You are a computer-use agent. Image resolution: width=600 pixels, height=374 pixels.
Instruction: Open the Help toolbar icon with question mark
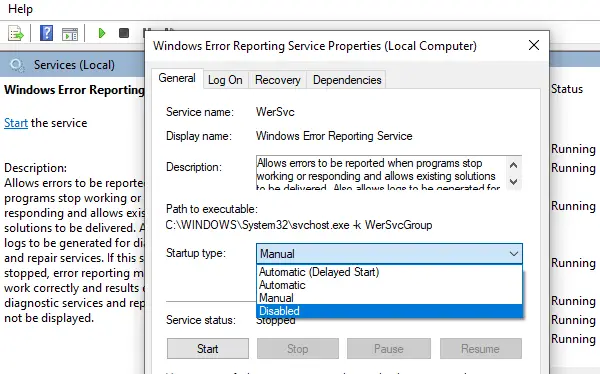[x=46, y=33]
